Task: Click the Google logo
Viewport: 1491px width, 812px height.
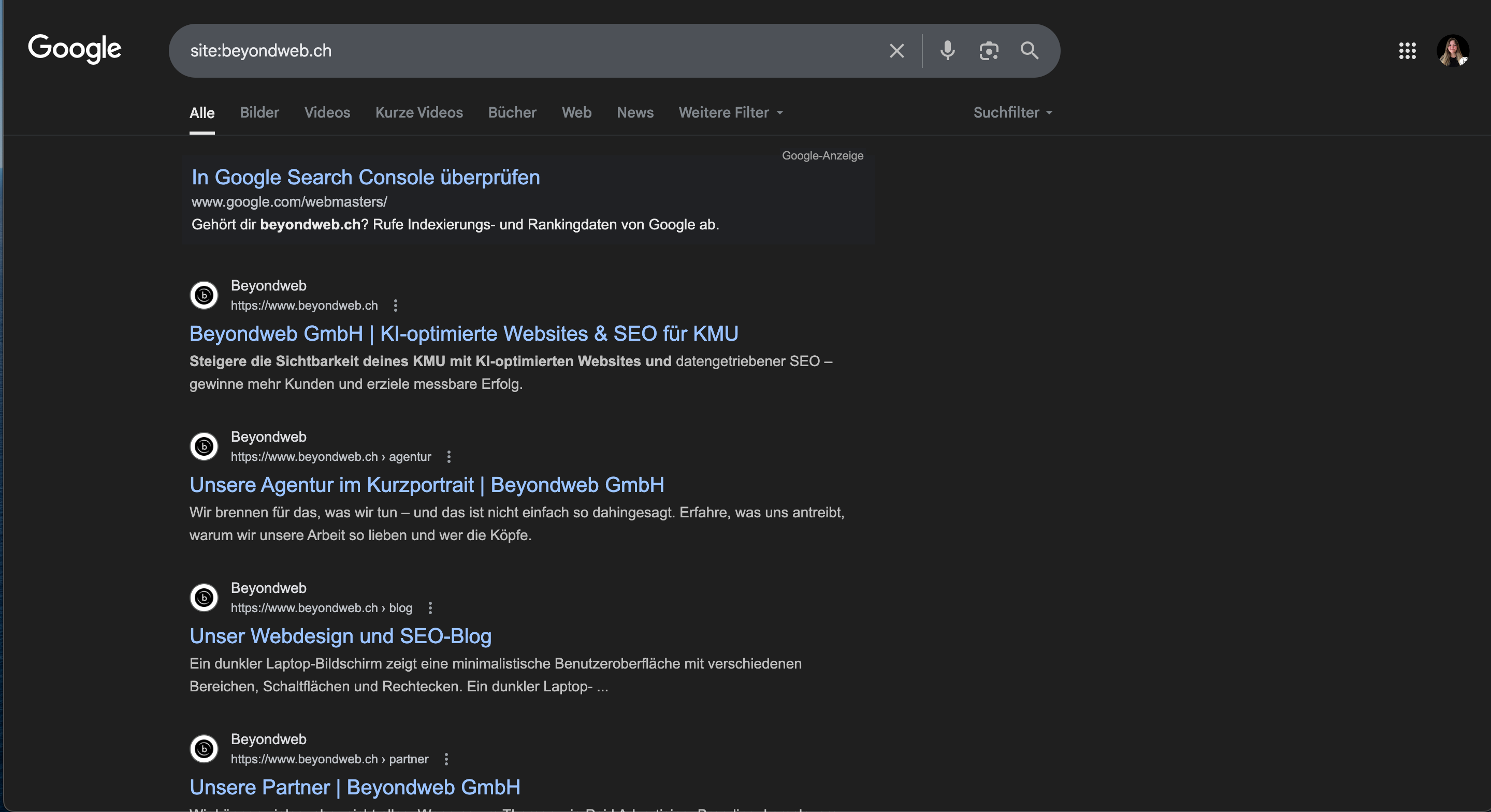Action: pyautogui.click(x=75, y=49)
